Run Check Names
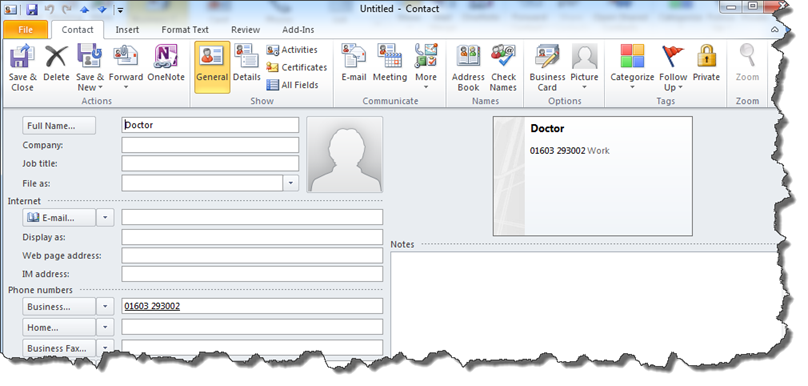This screenshot has width=808, height=386. 503,68
